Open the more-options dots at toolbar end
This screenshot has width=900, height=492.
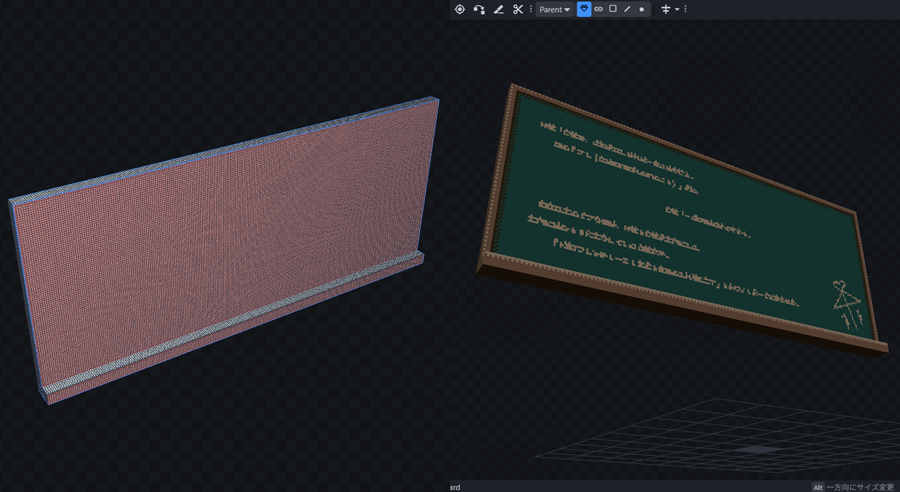pyautogui.click(x=686, y=9)
